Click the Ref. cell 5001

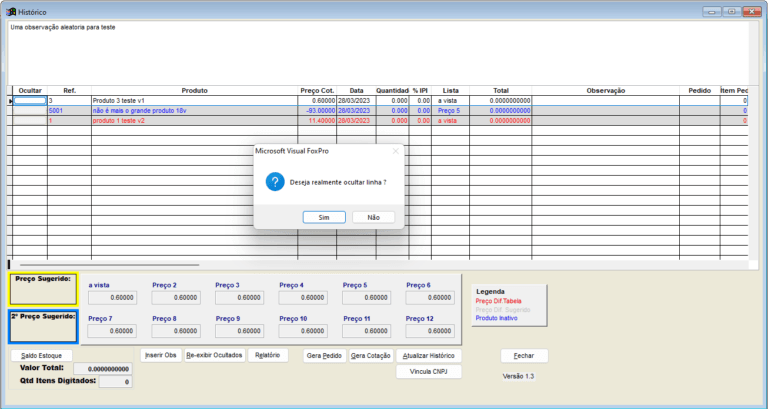click(x=69, y=111)
